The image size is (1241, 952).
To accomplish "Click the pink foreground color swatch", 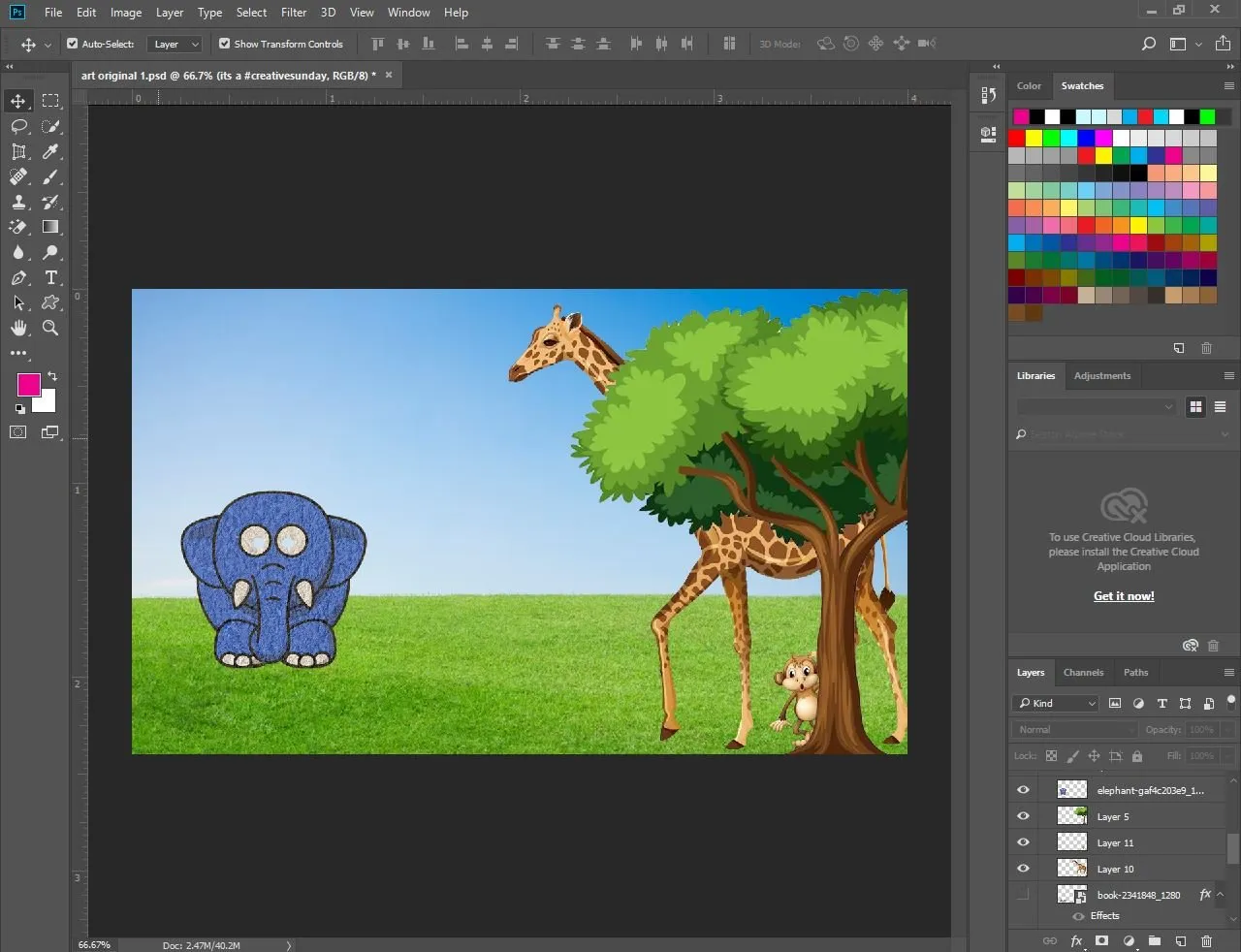I will pyautogui.click(x=29, y=385).
